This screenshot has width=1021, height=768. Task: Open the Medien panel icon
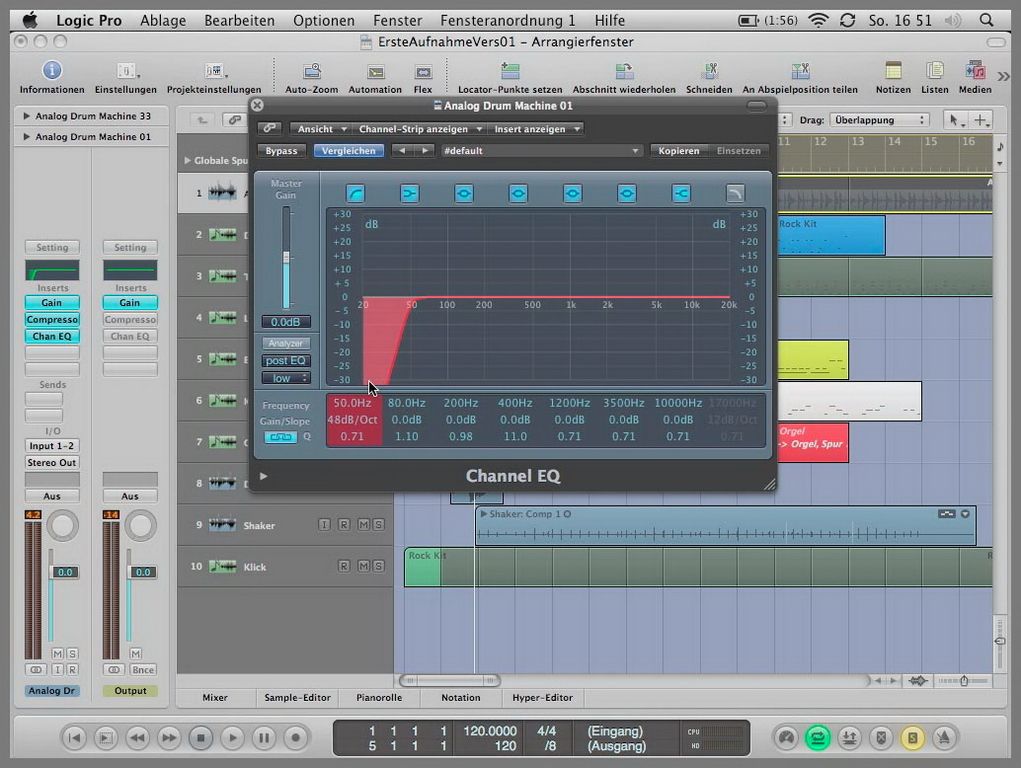(x=975, y=70)
